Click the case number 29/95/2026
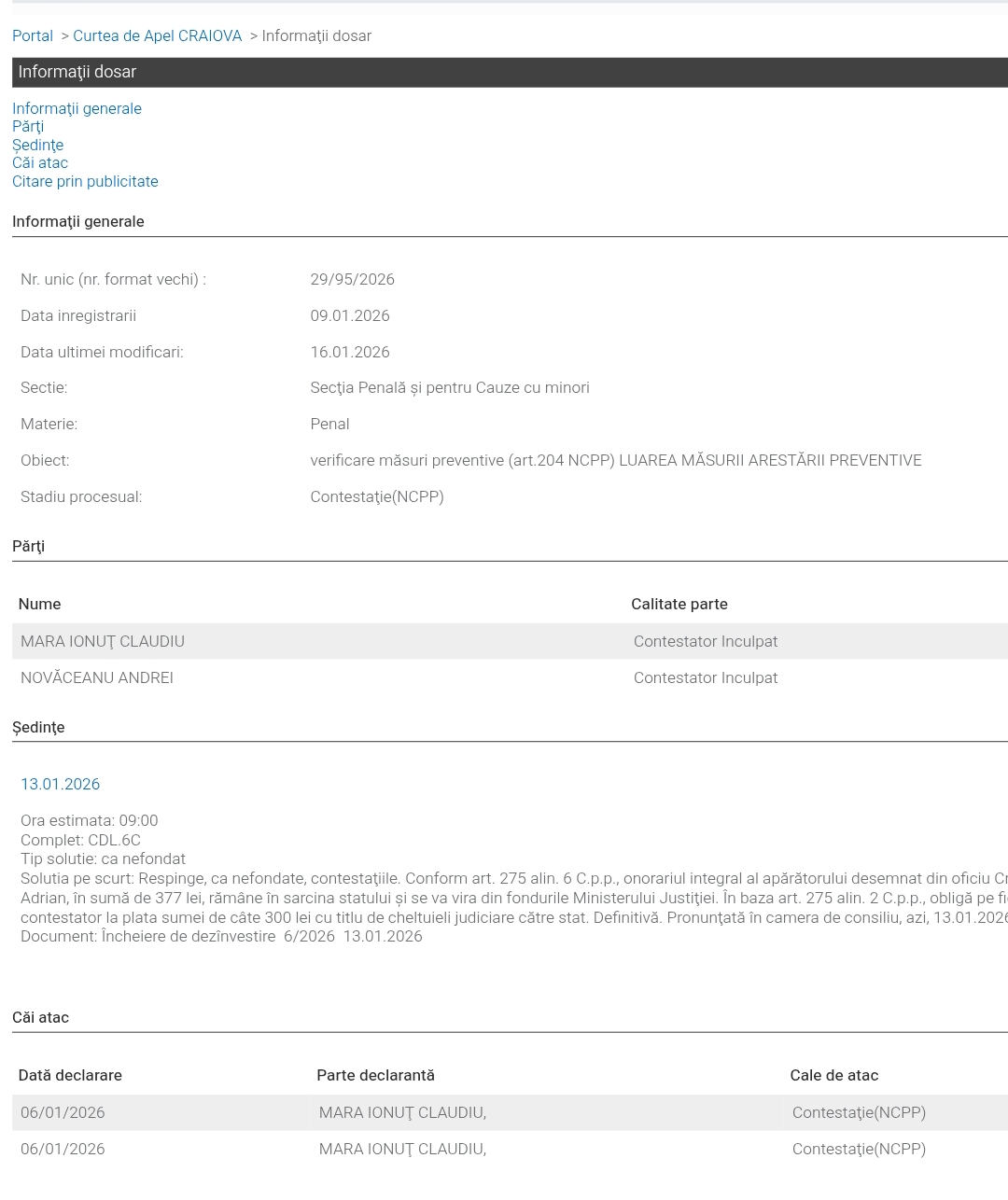Image resolution: width=1008 pixels, height=1200 pixels. coord(352,279)
